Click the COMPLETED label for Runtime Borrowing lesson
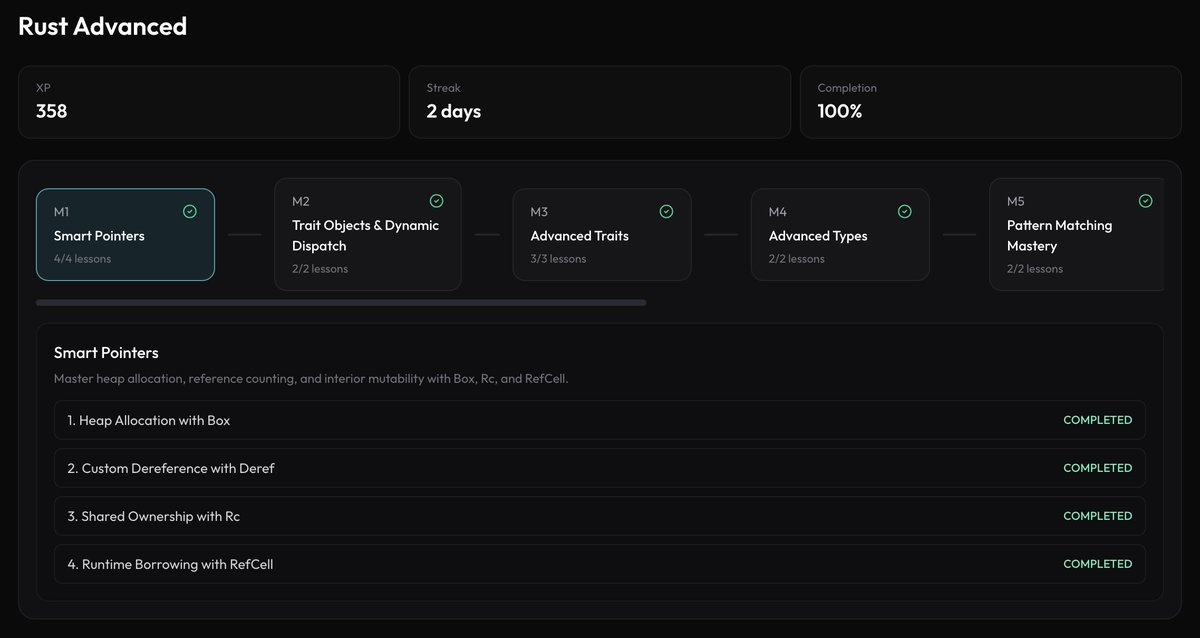 click(1097, 564)
